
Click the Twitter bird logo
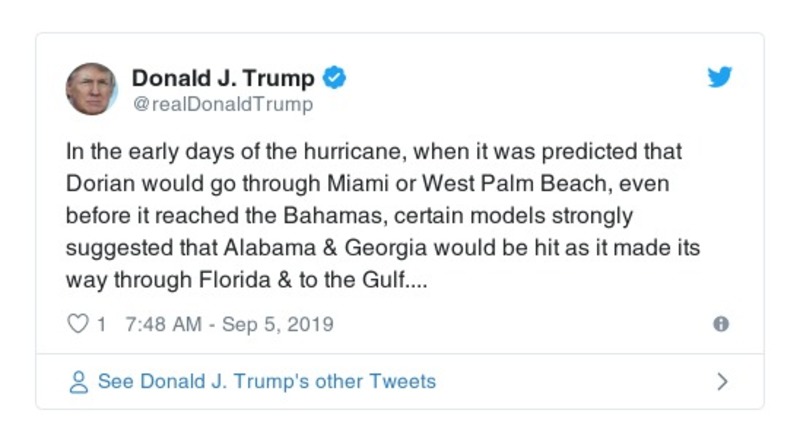coord(720,78)
